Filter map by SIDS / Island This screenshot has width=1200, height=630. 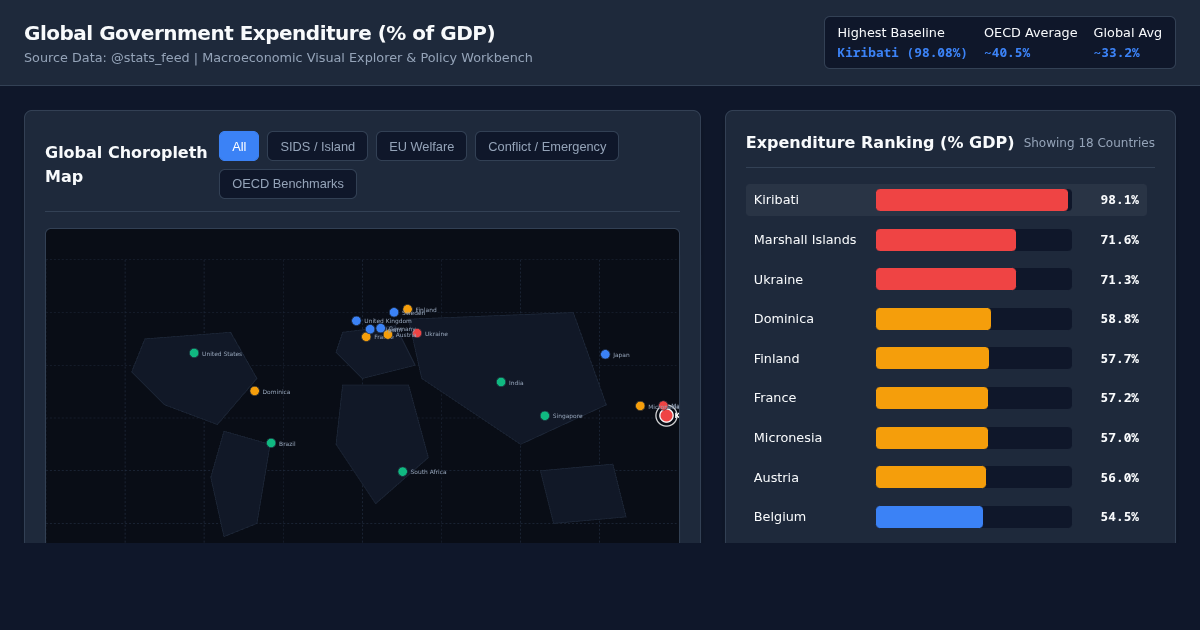tap(317, 146)
